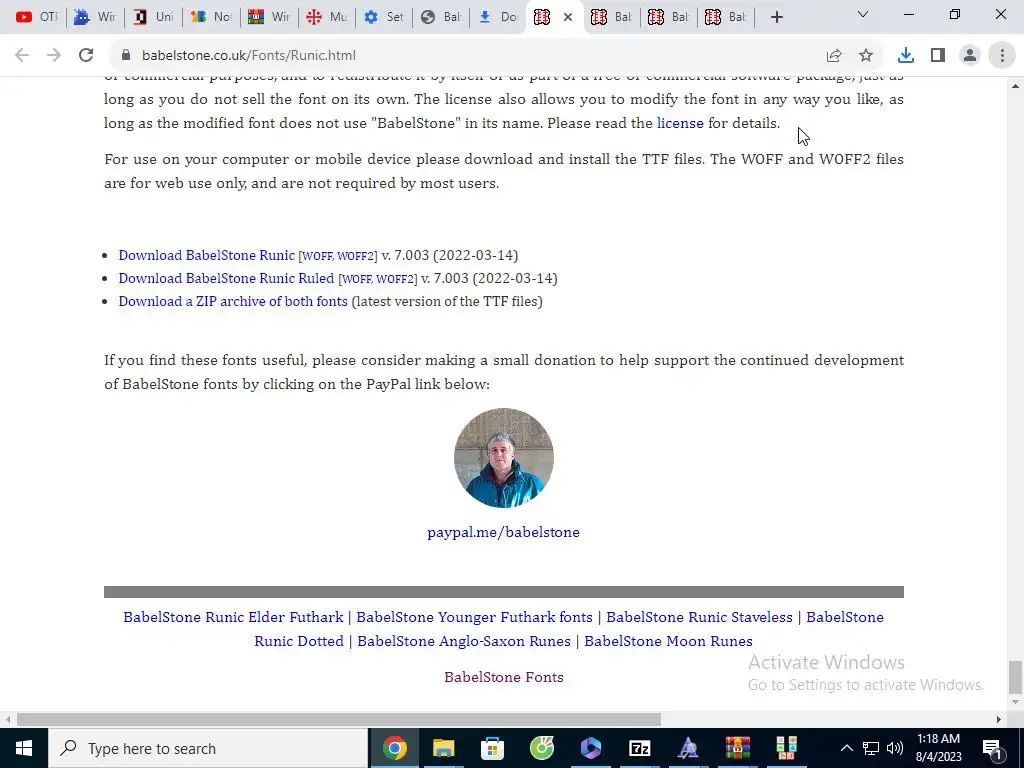Image resolution: width=1024 pixels, height=768 pixels.
Task: Open the WinRAR taskbar icon
Action: pyautogui.click(x=737, y=748)
